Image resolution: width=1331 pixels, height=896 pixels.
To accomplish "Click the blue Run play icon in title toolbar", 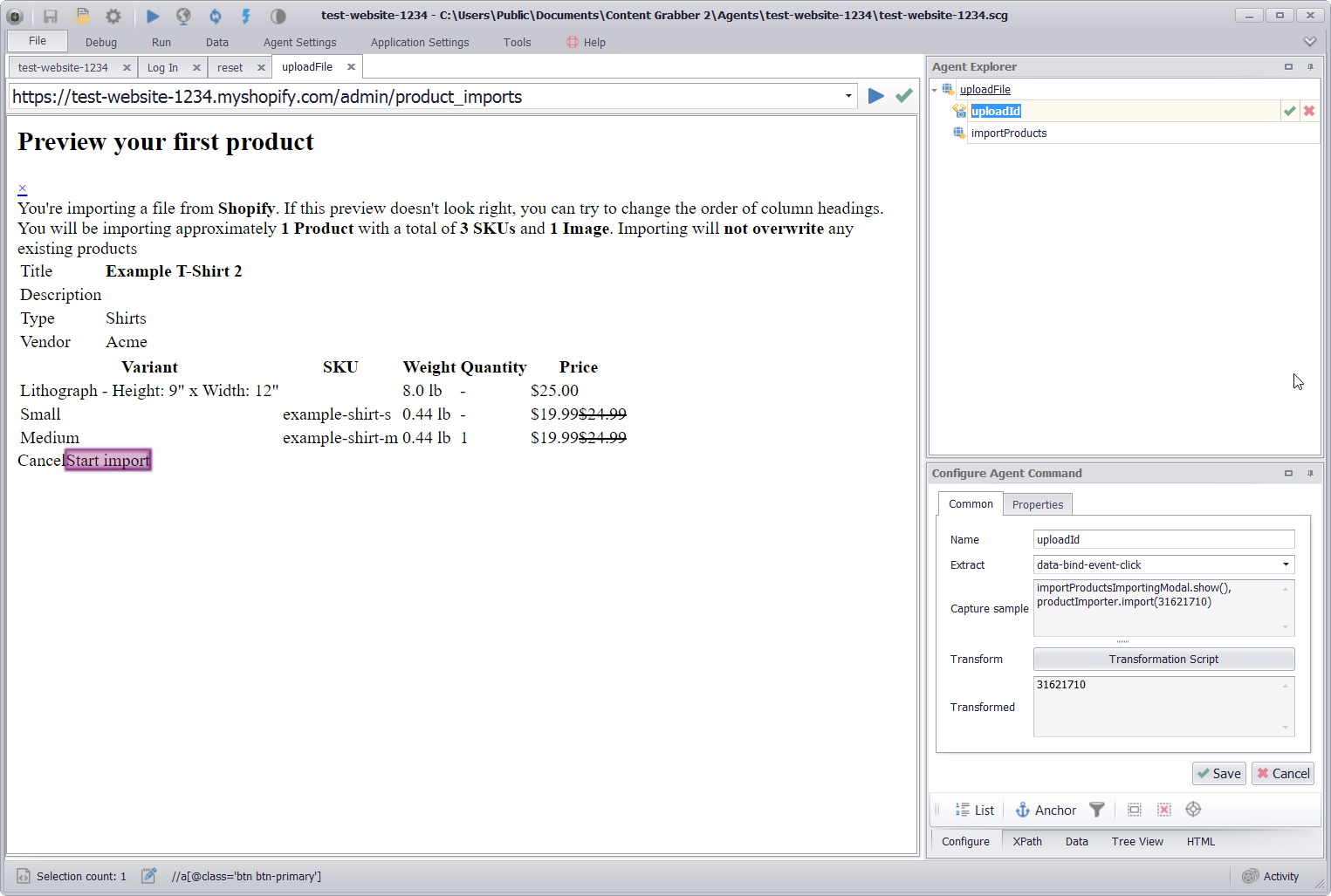I will (153, 16).
